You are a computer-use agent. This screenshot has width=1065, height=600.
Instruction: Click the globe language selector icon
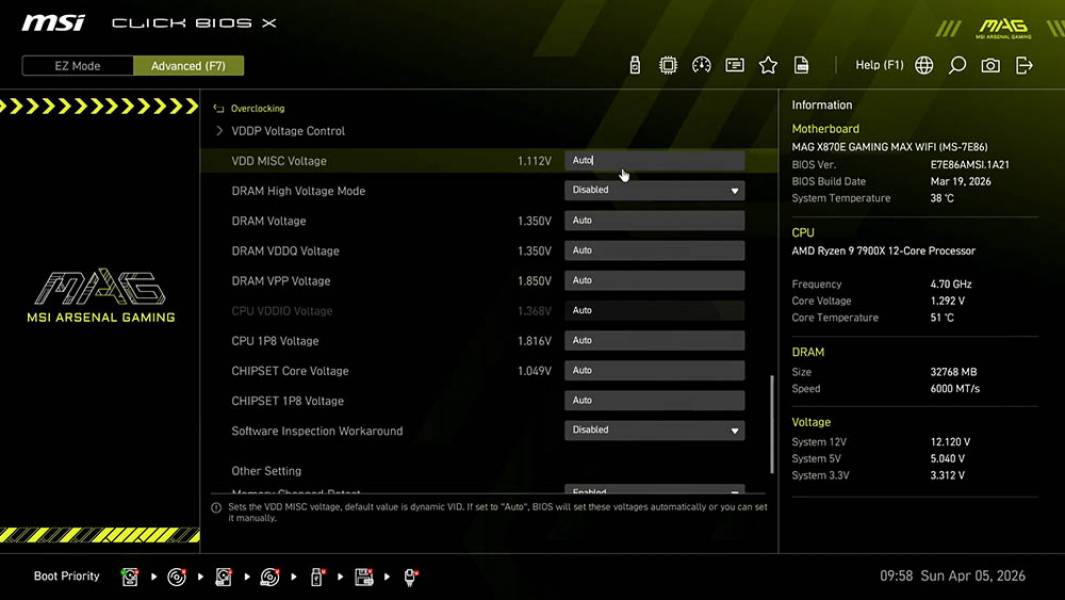pyautogui.click(x=923, y=64)
